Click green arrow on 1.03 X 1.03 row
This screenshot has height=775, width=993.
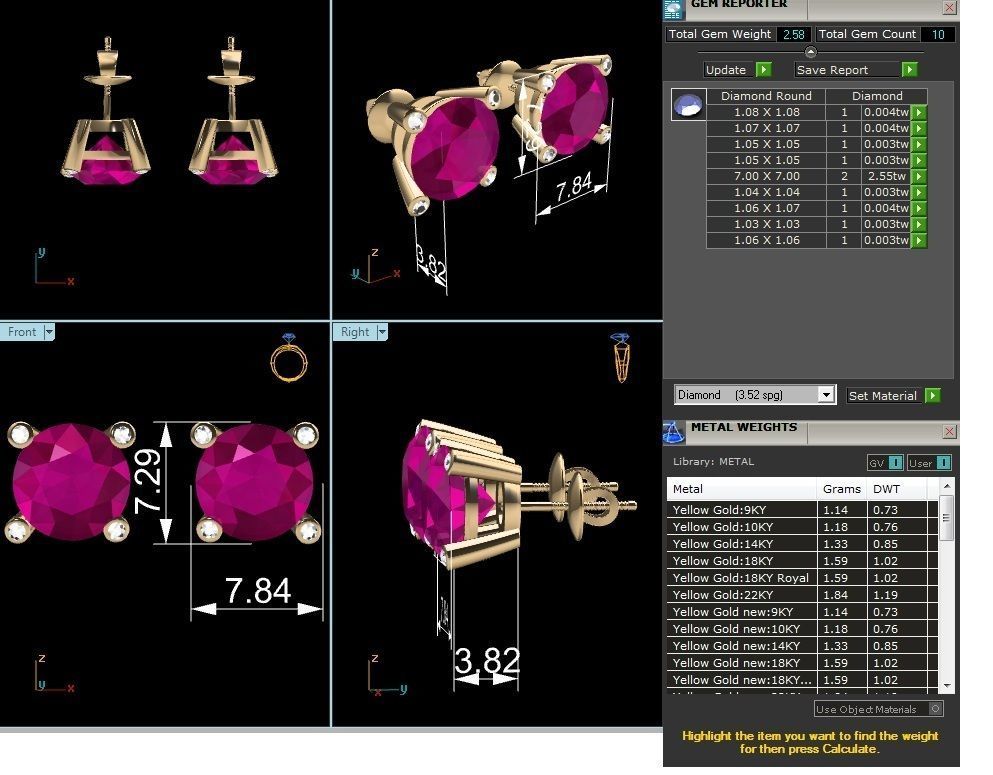(x=919, y=224)
